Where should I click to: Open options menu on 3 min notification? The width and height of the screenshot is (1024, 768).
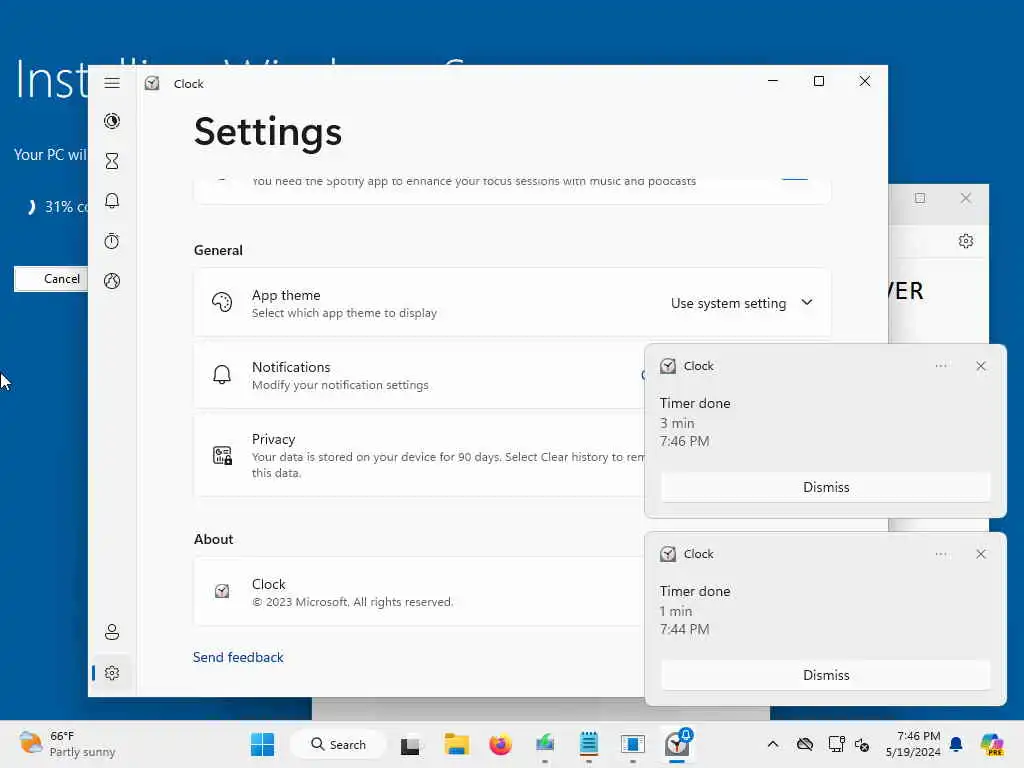tap(940, 366)
